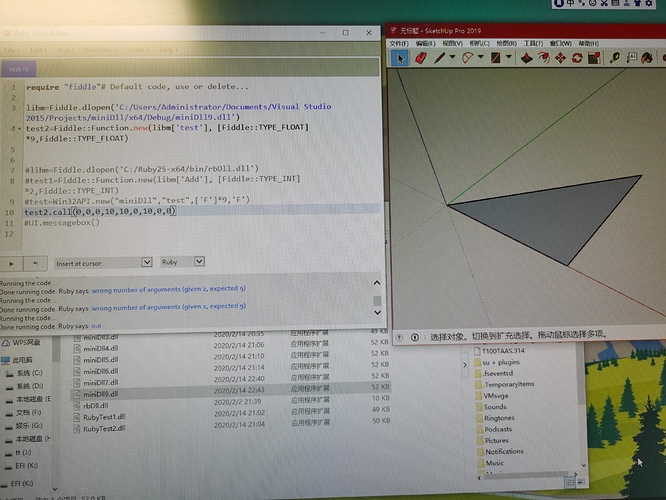Viewport: 666px width, 500px height.
Task: Activate the Push/Pull tool in SketchUp
Action: tap(527, 58)
